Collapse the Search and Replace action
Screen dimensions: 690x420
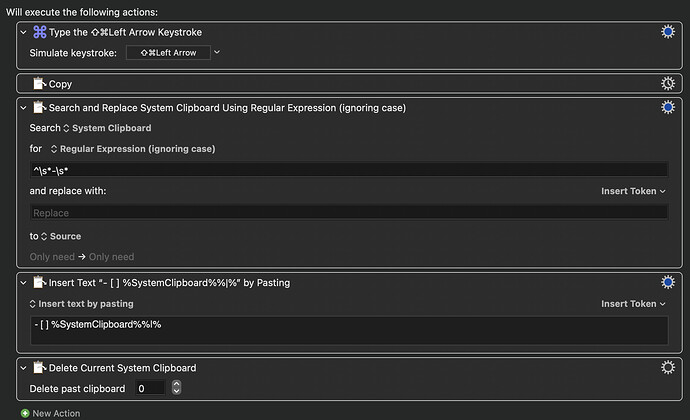click(x=23, y=107)
